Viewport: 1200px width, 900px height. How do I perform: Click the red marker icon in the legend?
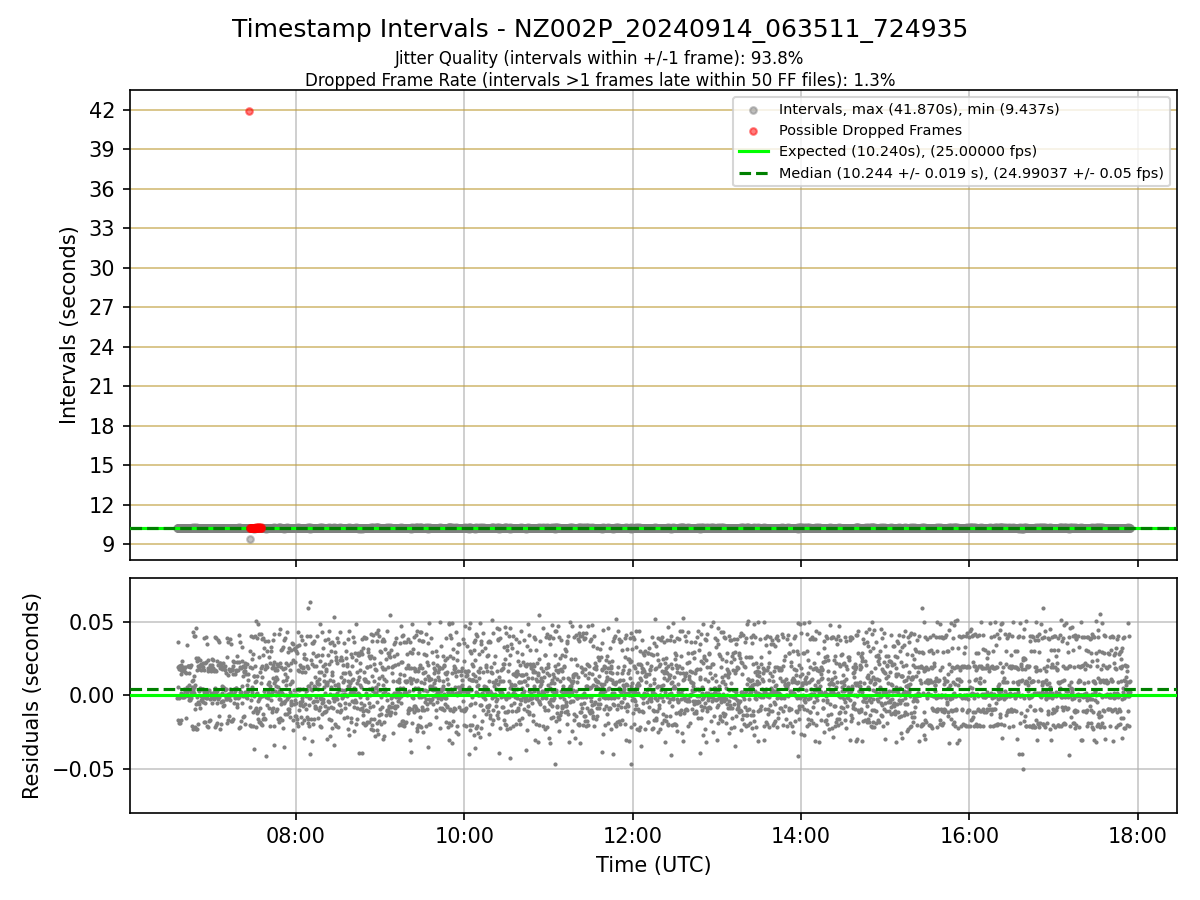754,131
